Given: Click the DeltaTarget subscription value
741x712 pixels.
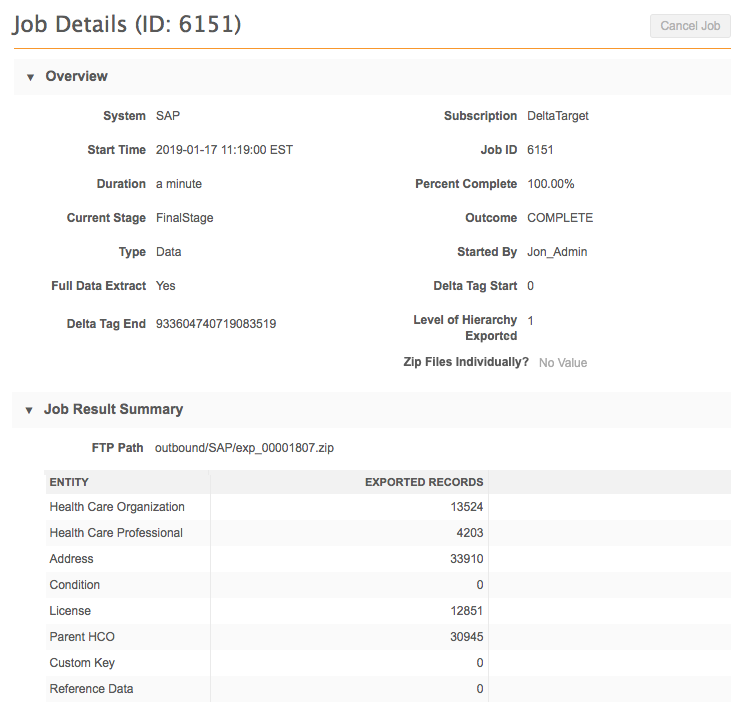Looking at the screenshot, I should 557,116.
